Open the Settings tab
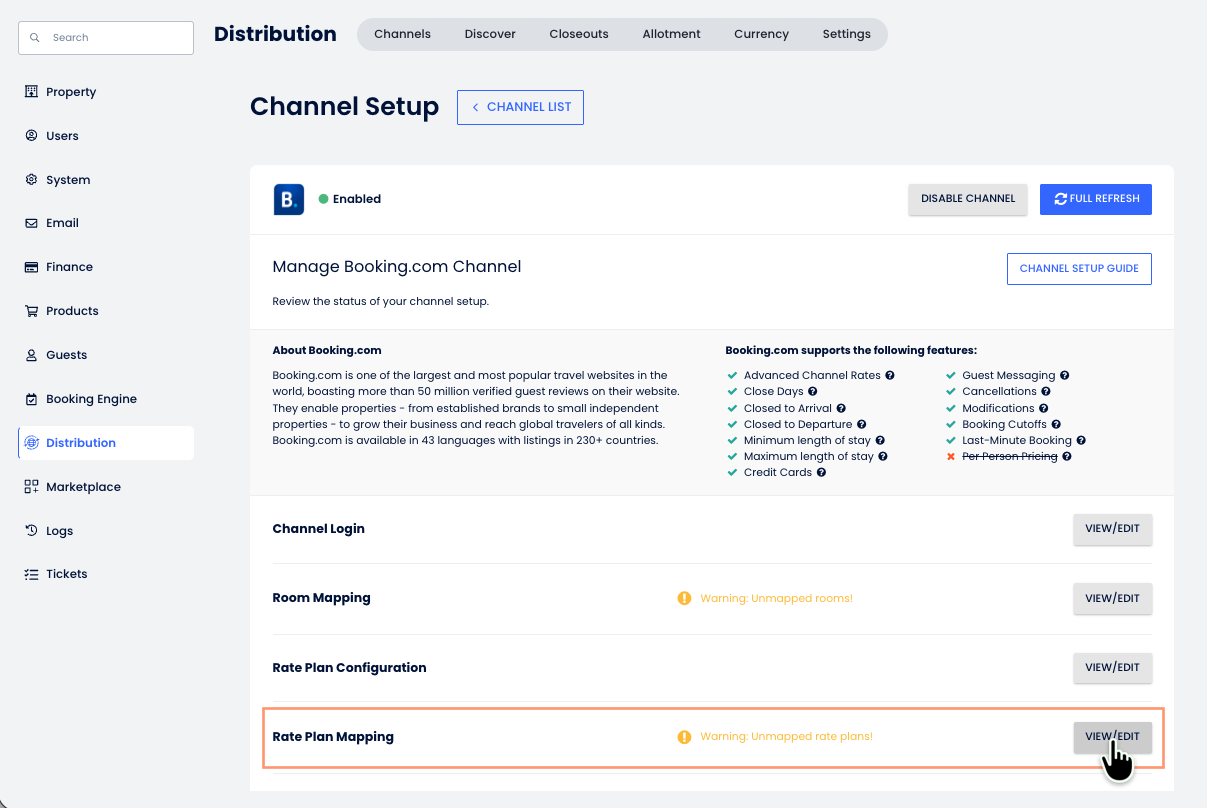This screenshot has height=808, width=1207. click(x=847, y=34)
